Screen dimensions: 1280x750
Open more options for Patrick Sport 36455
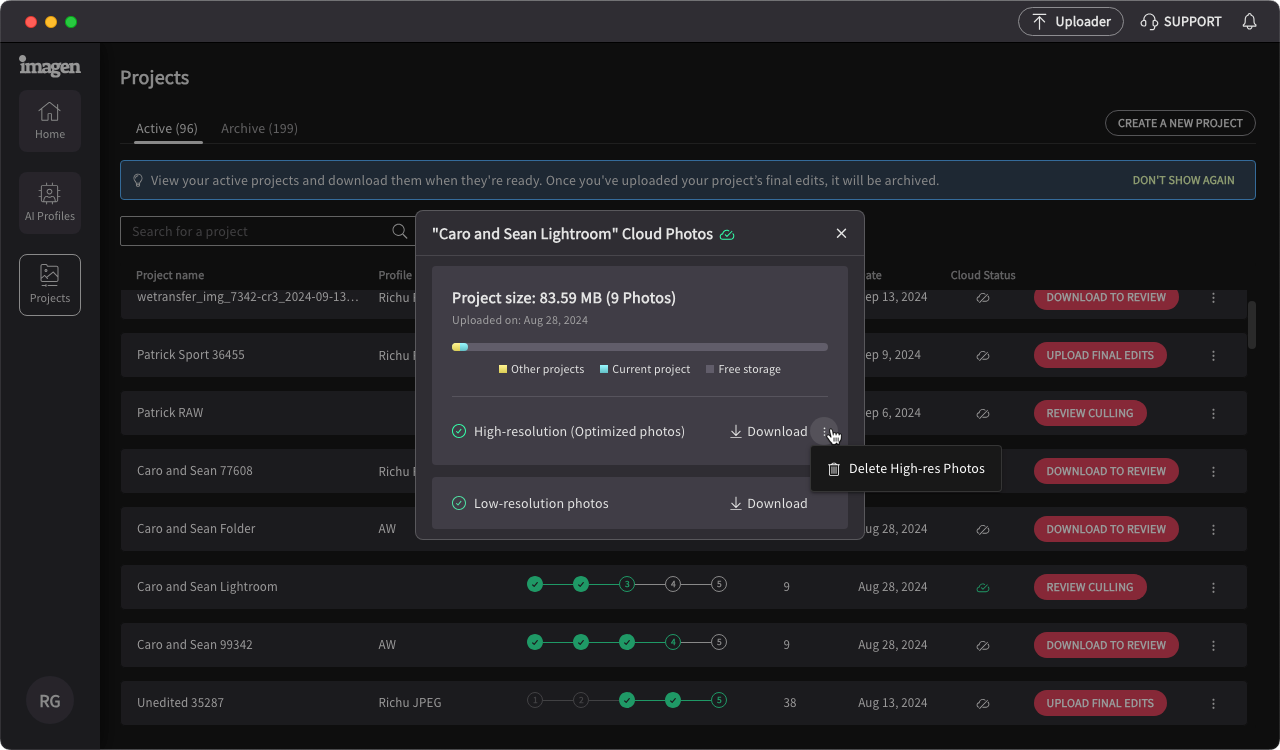1213,355
